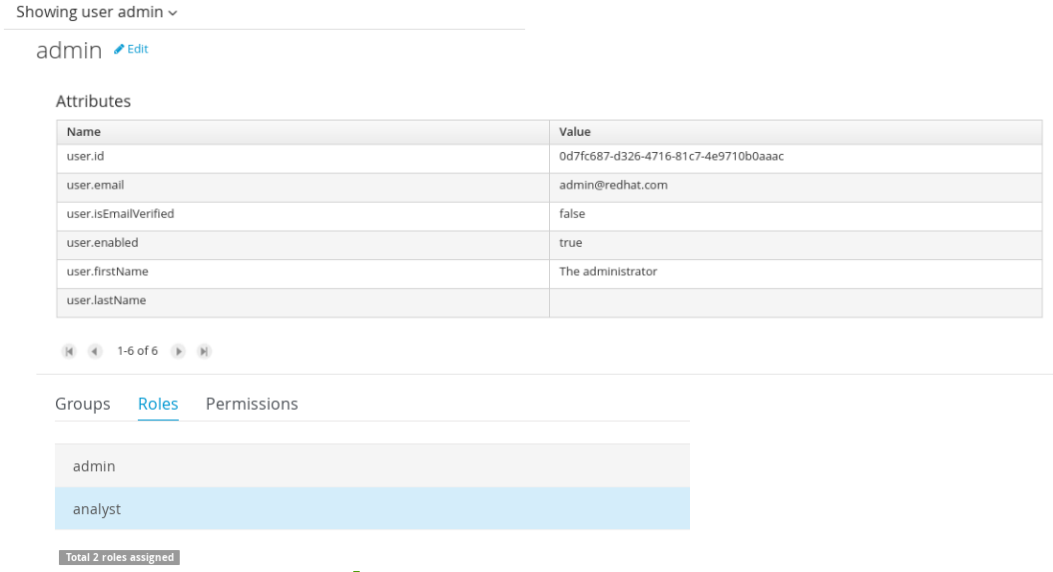Sort by the Name column header

coord(84,132)
